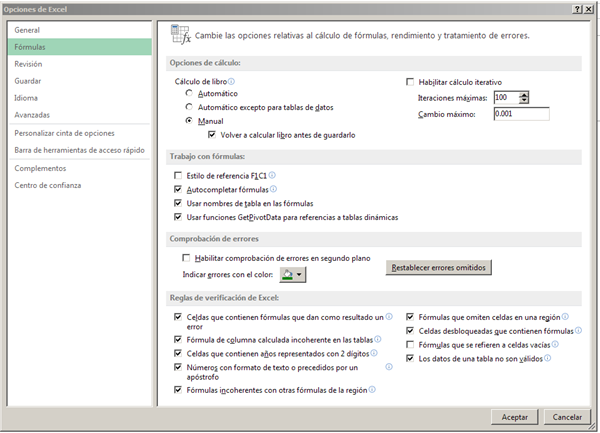The height and width of the screenshot is (433, 600).
Task: Enable Habilitar cálculo iterativo checkbox
Action: (410, 82)
